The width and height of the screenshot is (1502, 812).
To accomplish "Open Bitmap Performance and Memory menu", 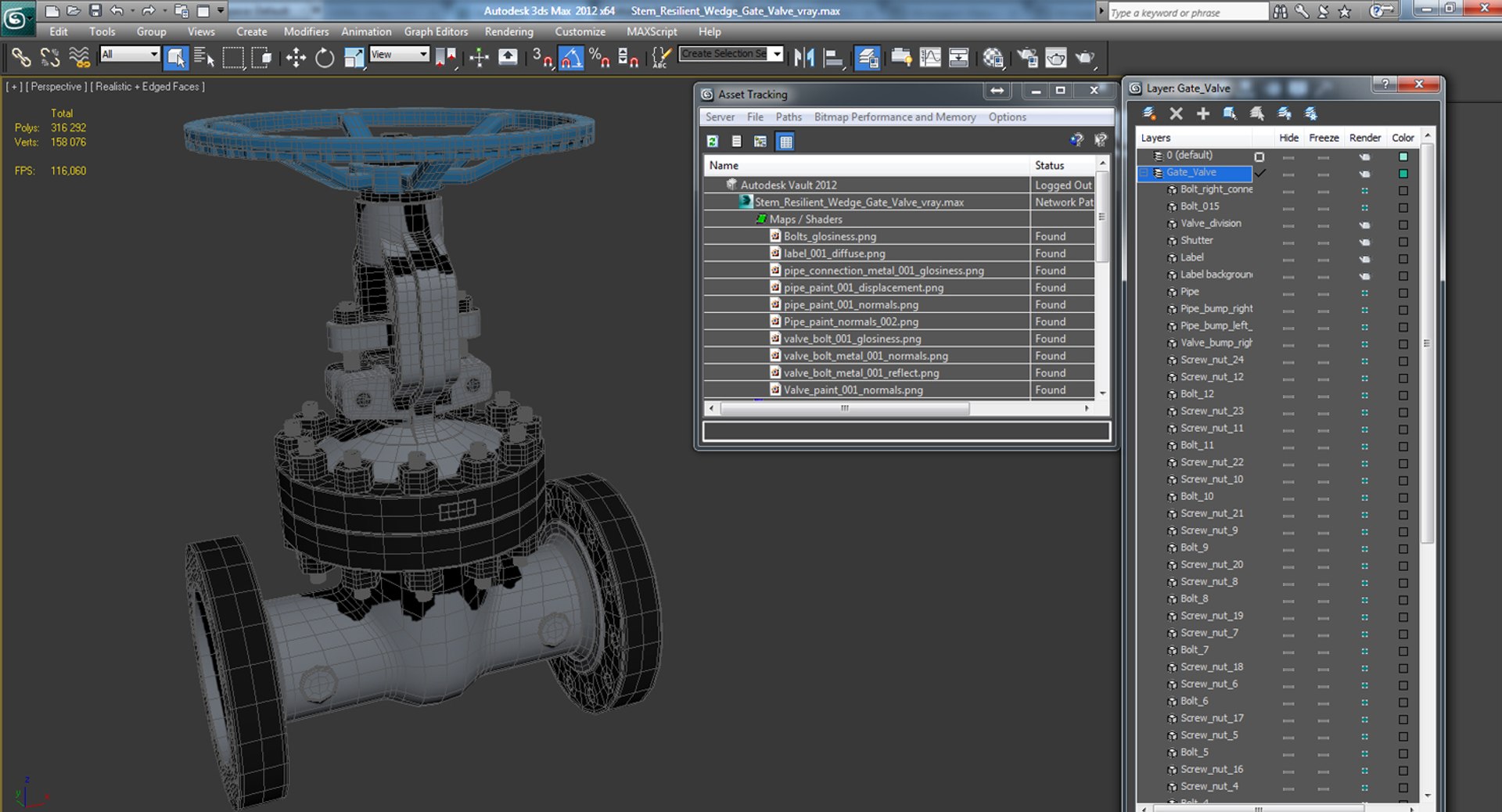I will tap(895, 117).
